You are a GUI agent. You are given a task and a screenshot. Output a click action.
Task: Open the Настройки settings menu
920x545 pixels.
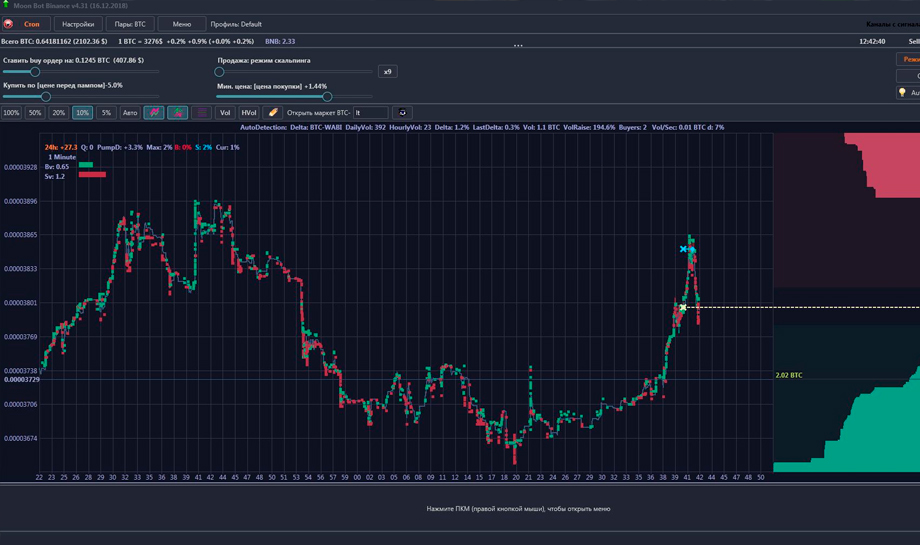point(78,23)
